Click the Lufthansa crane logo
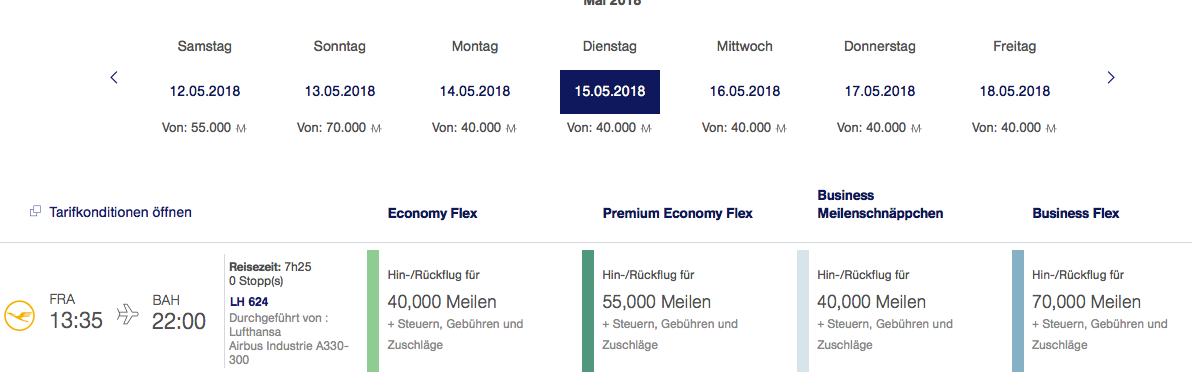The height and width of the screenshot is (373, 1192). pos(20,316)
